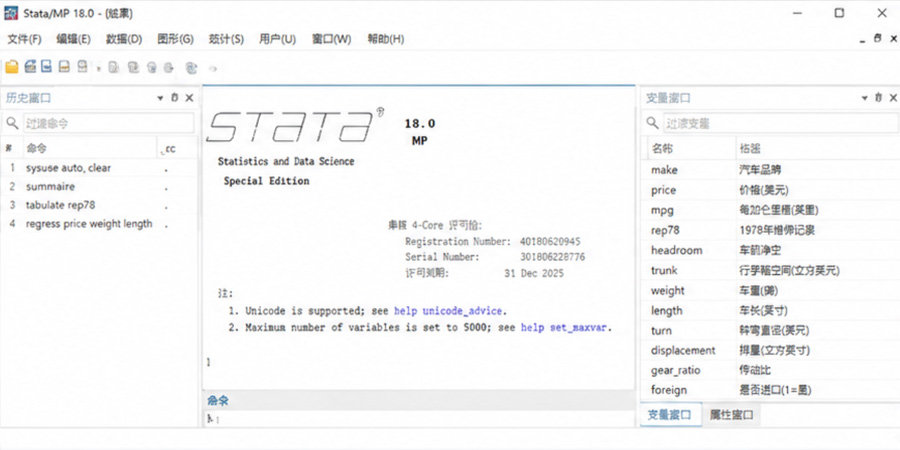Select the headroom variable row

(x=771, y=250)
